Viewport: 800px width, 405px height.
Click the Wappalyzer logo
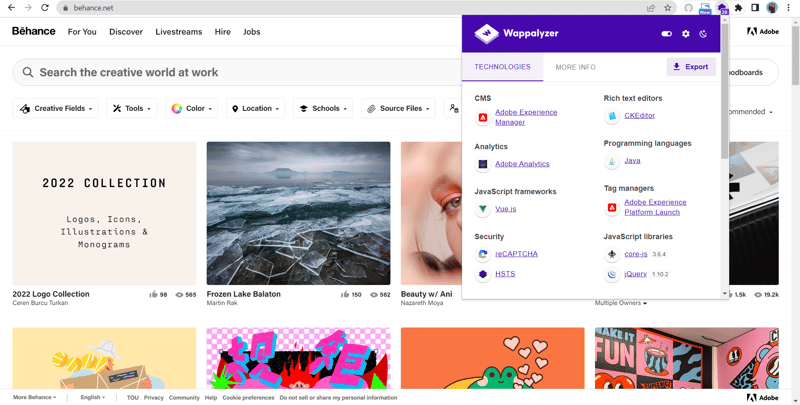(x=516, y=33)
